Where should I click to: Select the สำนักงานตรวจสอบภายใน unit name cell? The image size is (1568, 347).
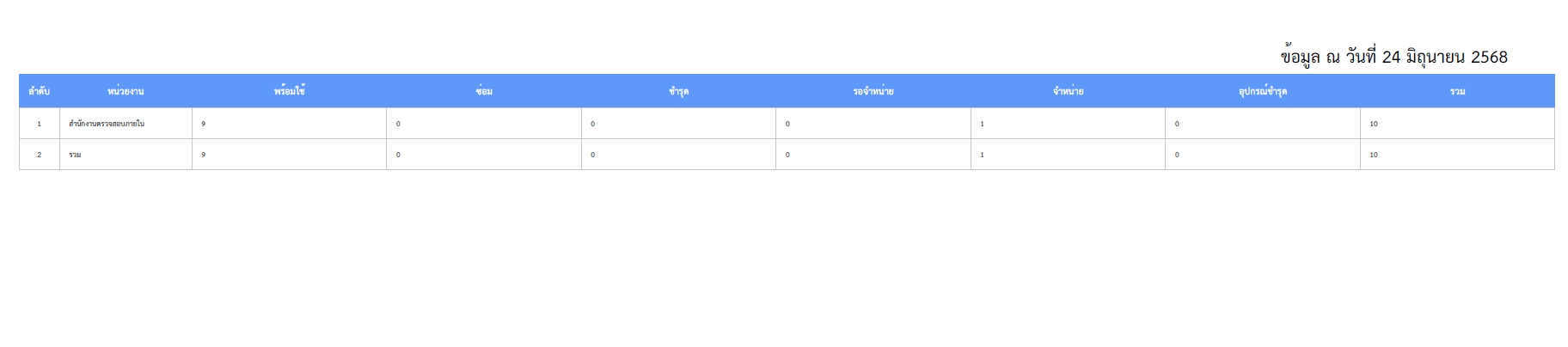(x=126, y=124)
